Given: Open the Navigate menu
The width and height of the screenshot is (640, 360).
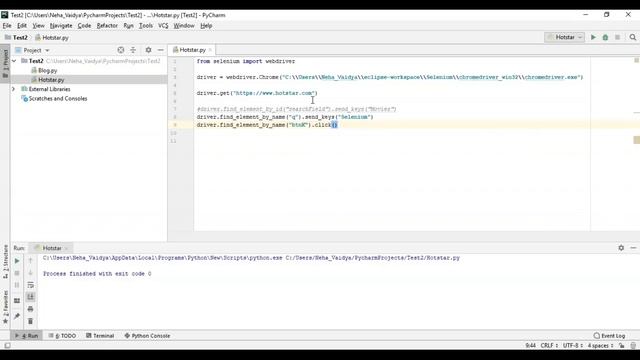Looking at the screenshot, I should click(x=61, y=25).
